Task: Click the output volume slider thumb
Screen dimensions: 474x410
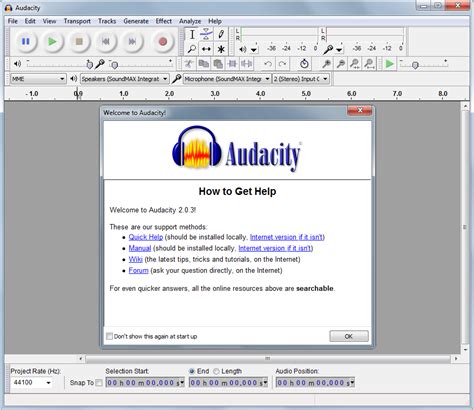Action: pos(89,64)
